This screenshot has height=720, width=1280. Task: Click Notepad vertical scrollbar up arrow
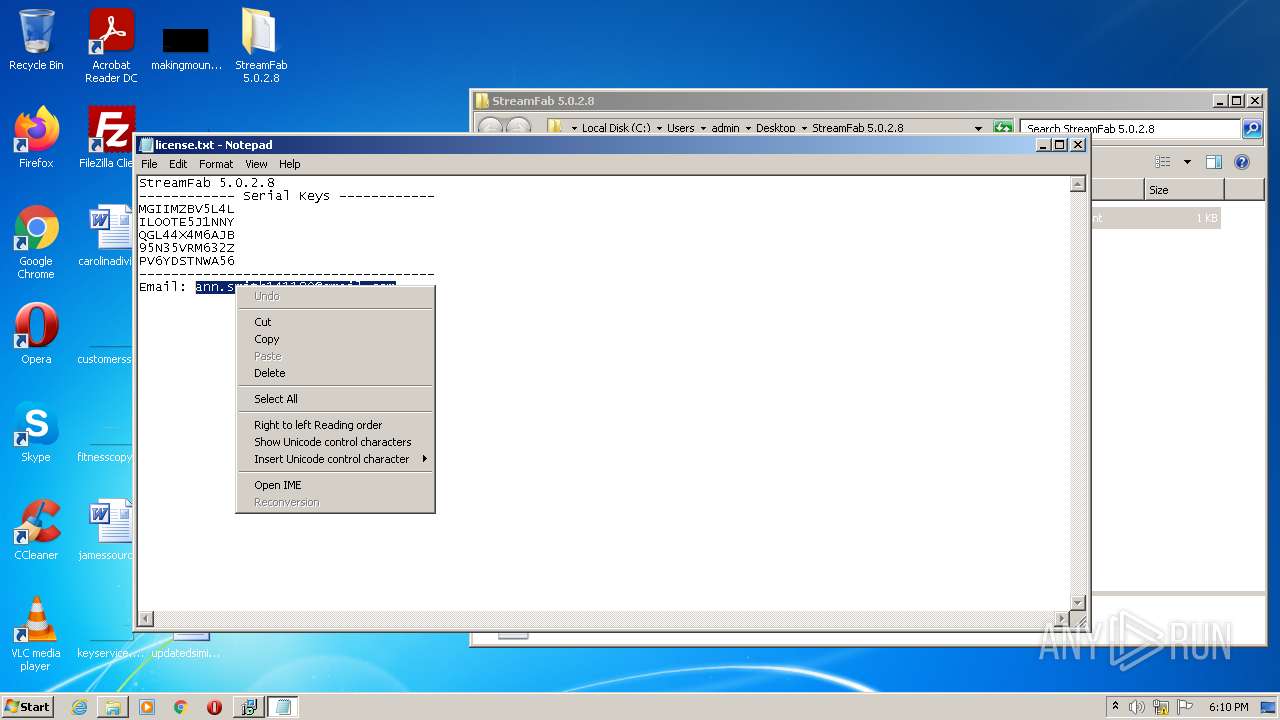pyautogui.click(x=1078, y=184)
